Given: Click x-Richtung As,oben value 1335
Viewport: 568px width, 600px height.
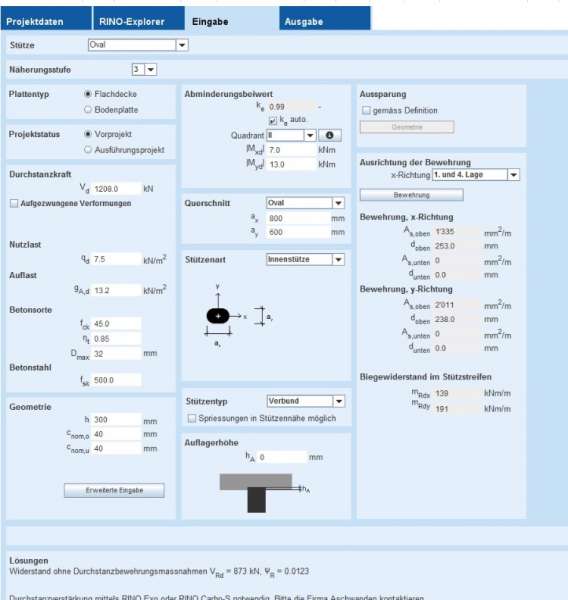Looking at the screenshot, I should (x=456, y=232).
